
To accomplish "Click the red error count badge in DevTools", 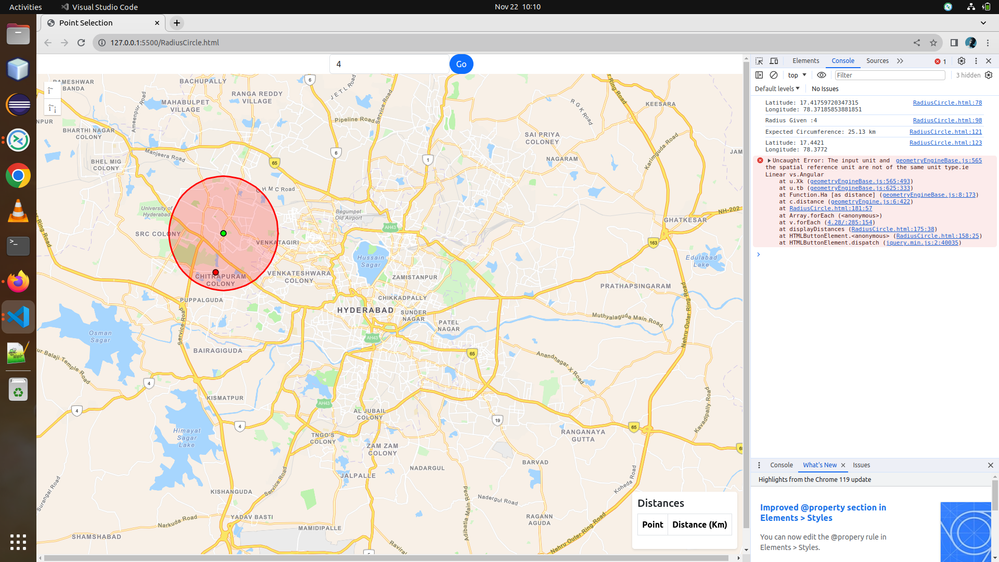I will click(940, 61).
